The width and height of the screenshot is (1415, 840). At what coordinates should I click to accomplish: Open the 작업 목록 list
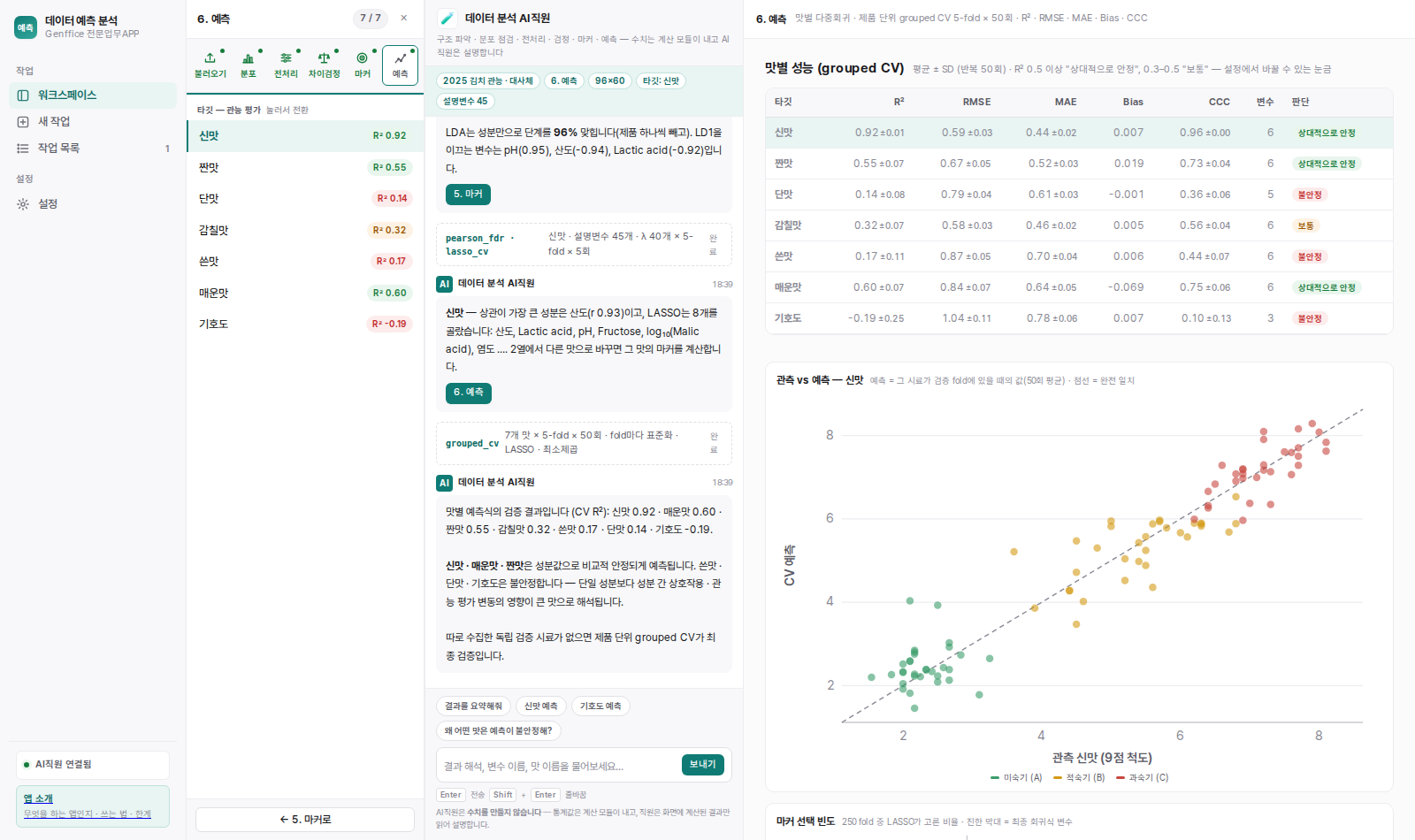click(x=93, y=148)
